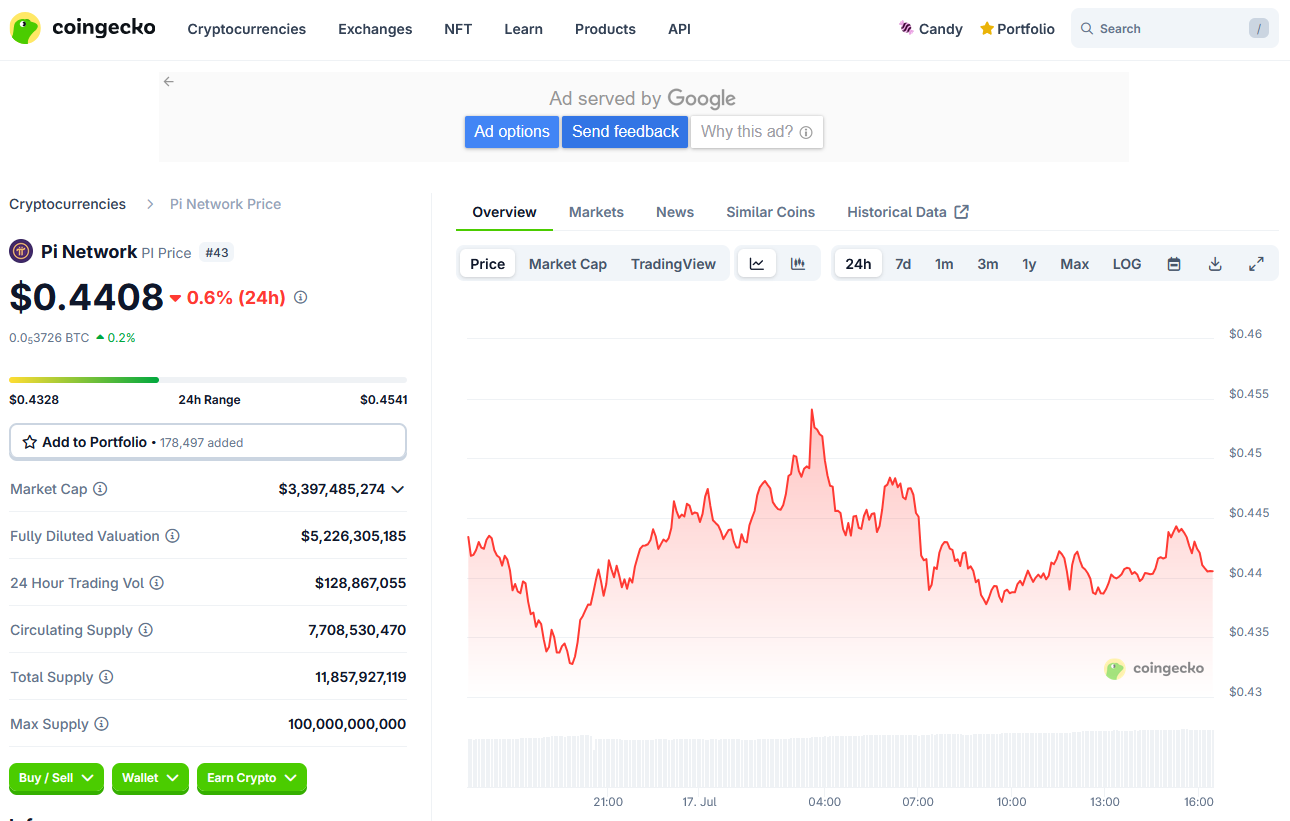Image resolution: width=1290 pixels, height=821 pixels.
Task: Click the Send feedback button
Action: (x=625, y=132)
